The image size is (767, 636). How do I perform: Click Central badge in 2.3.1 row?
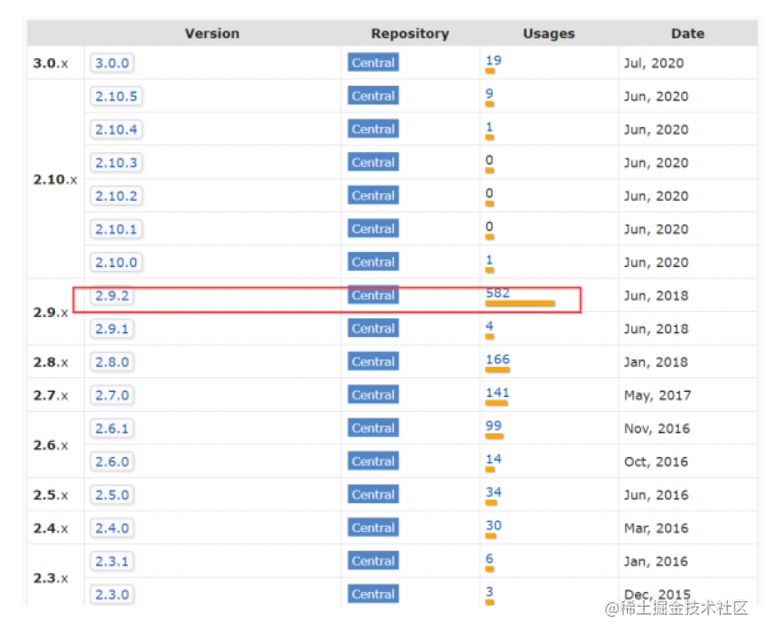(373, 561)
